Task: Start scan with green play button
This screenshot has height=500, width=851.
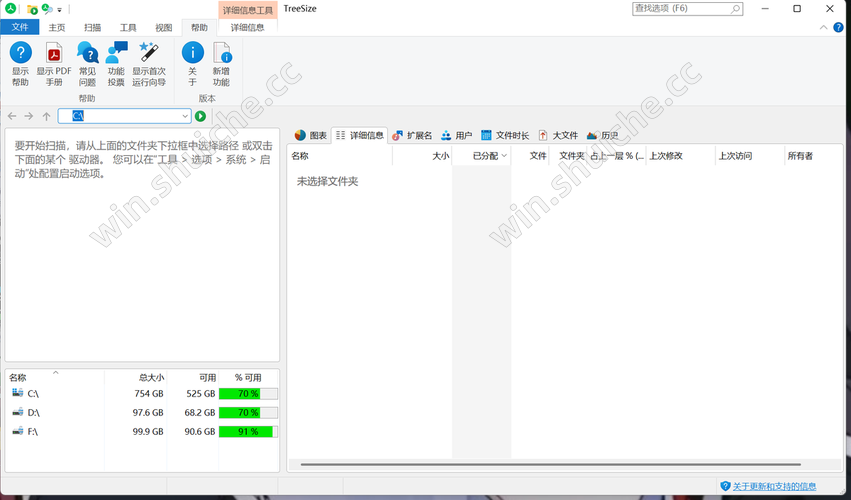Action: [x=200, y=116]
